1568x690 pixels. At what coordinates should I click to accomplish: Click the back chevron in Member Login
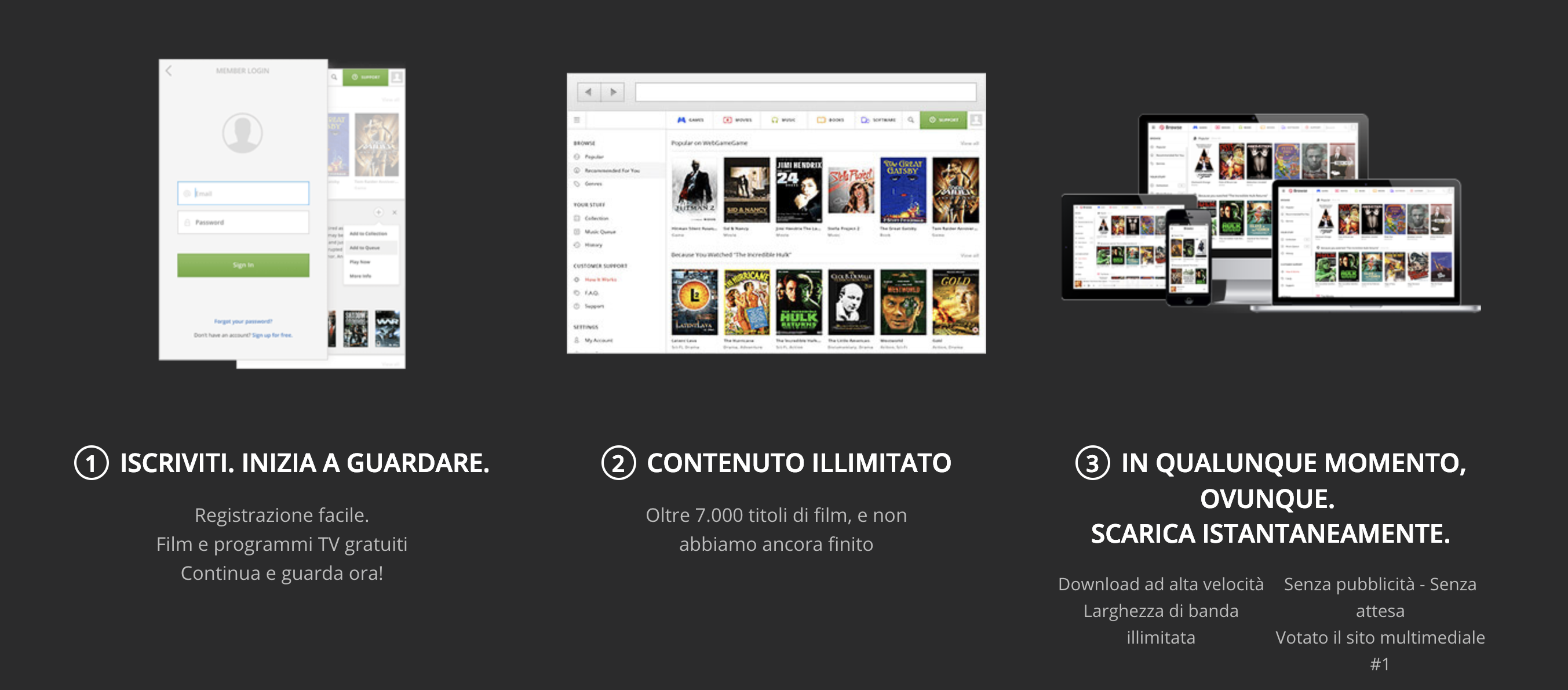point(169,71)
